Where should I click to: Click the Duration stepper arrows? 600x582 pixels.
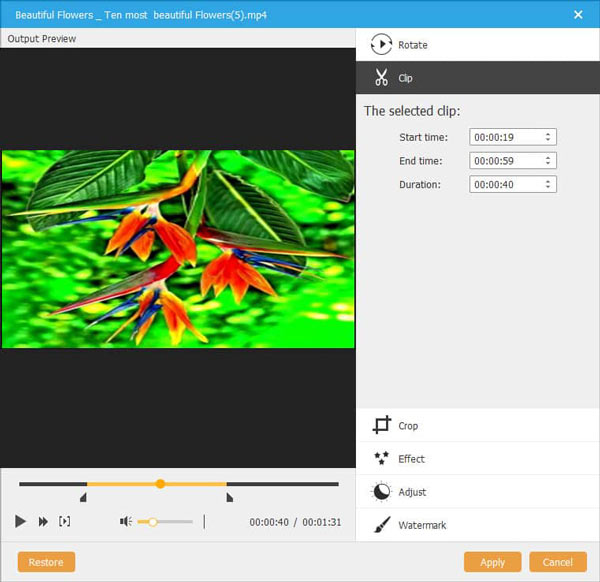549,184
